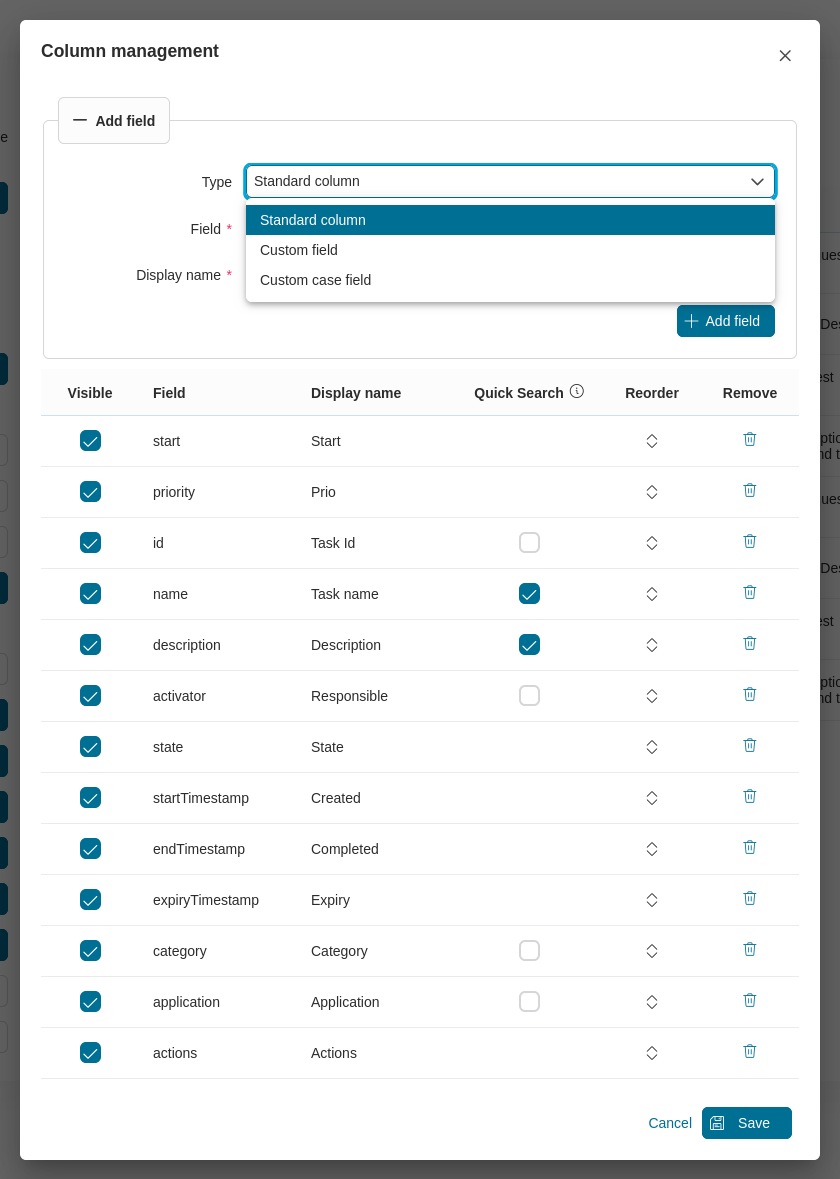Delete the priority field row

click(x=750, y=490)
